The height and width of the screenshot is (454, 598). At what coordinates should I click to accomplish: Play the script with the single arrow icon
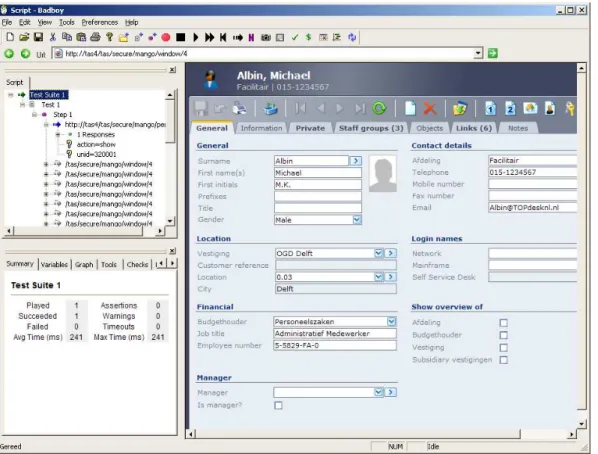[x=196, y=37]
